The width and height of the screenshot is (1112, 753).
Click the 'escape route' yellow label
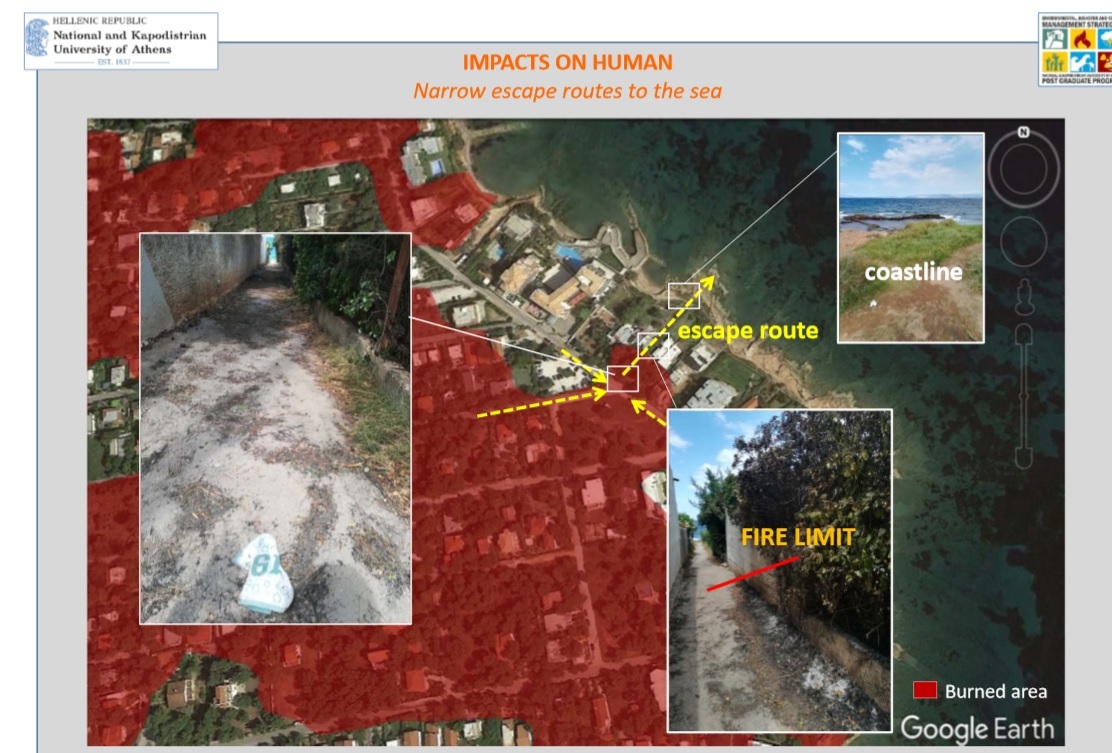click(748, 330)
